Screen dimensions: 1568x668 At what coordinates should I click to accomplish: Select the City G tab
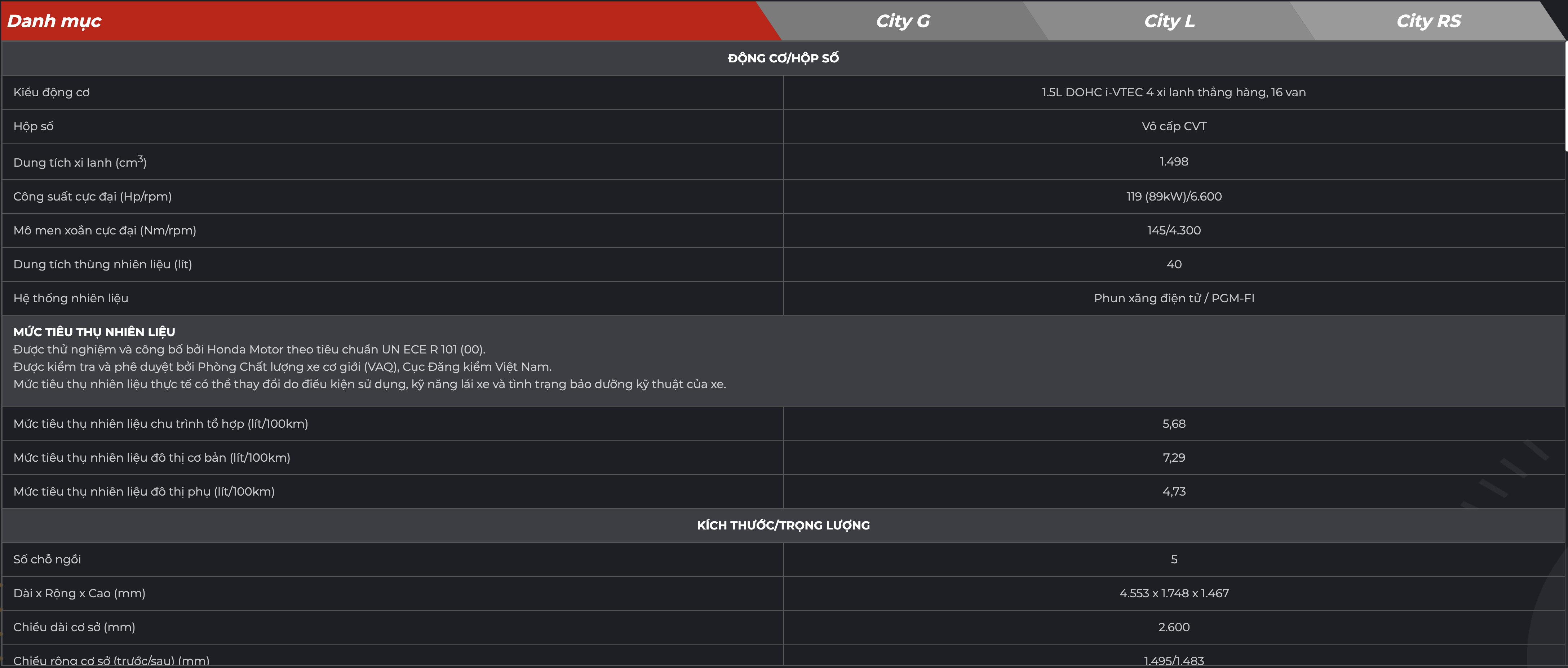tap(902, 21)
